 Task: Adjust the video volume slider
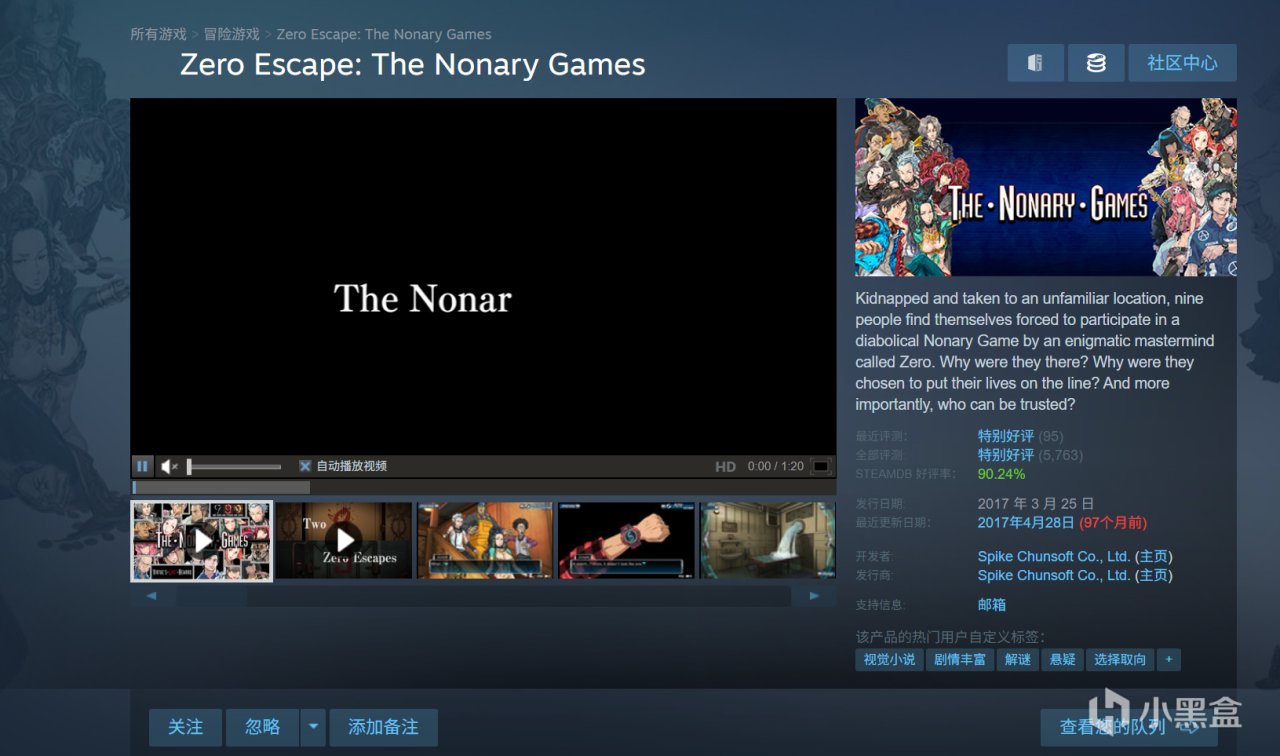click(x=234, y=466)
